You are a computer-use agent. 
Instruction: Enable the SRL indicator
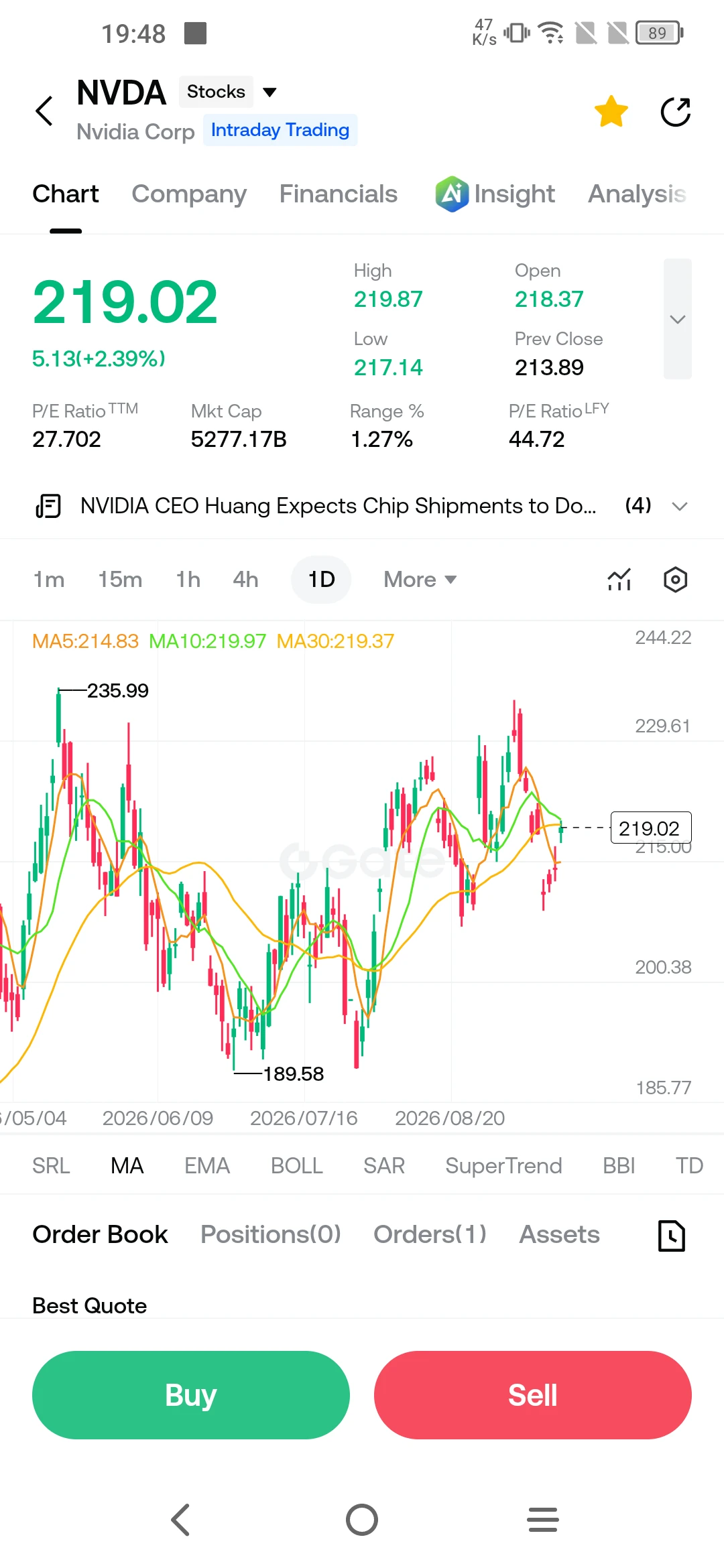pos(51,1166)
